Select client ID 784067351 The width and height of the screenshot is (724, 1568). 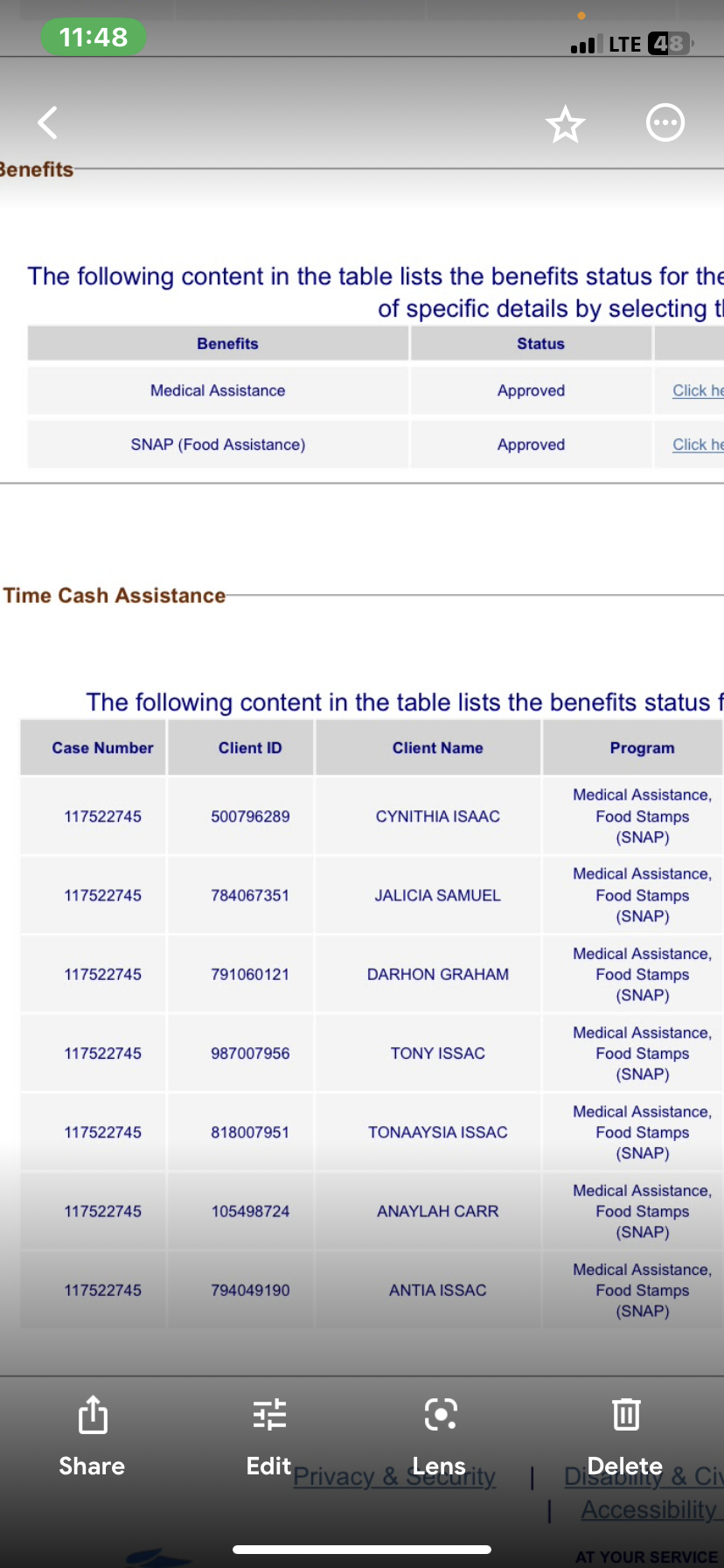pyautogui.click(x=250, y=895)
